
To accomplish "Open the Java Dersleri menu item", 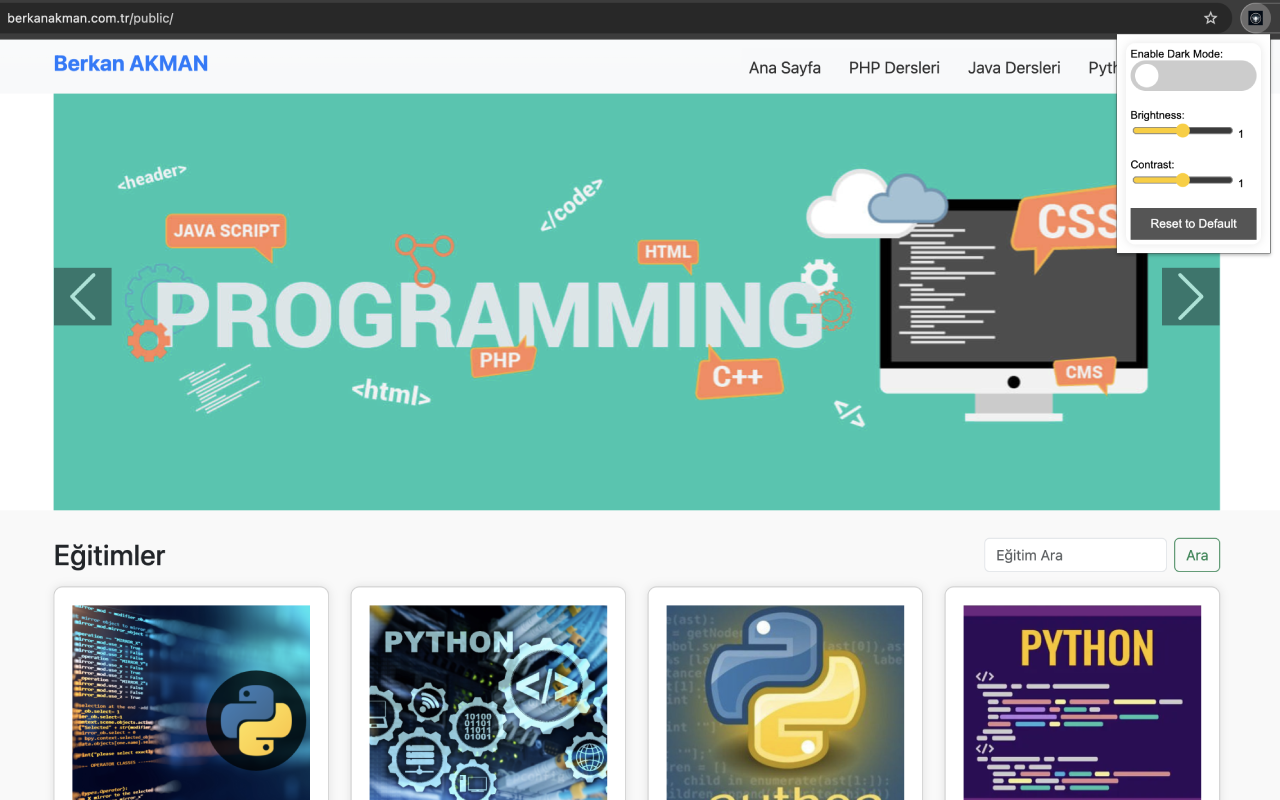I will (1014, 68).
